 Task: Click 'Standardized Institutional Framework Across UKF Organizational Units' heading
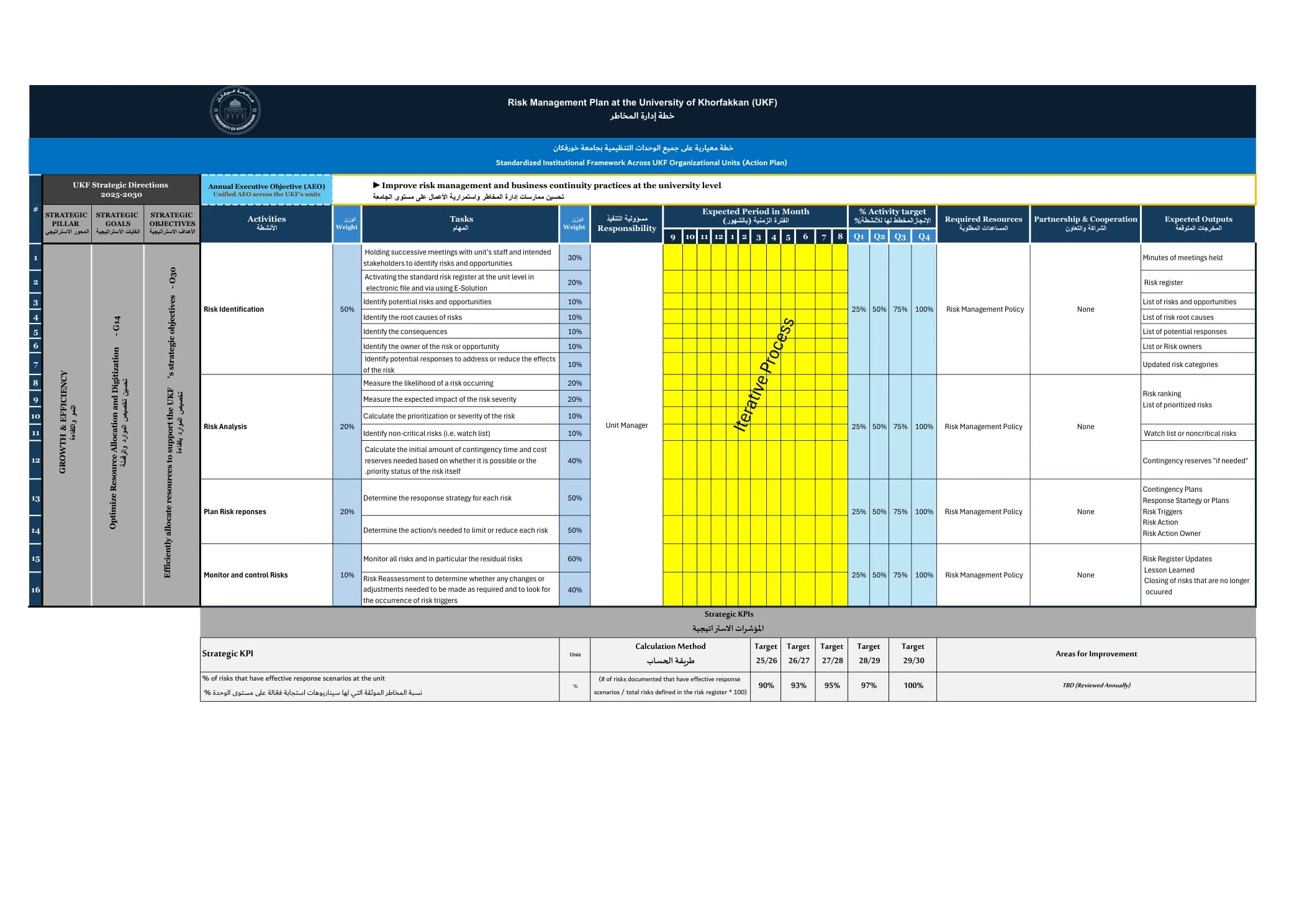pyautogui.click(x=641, y=163)
